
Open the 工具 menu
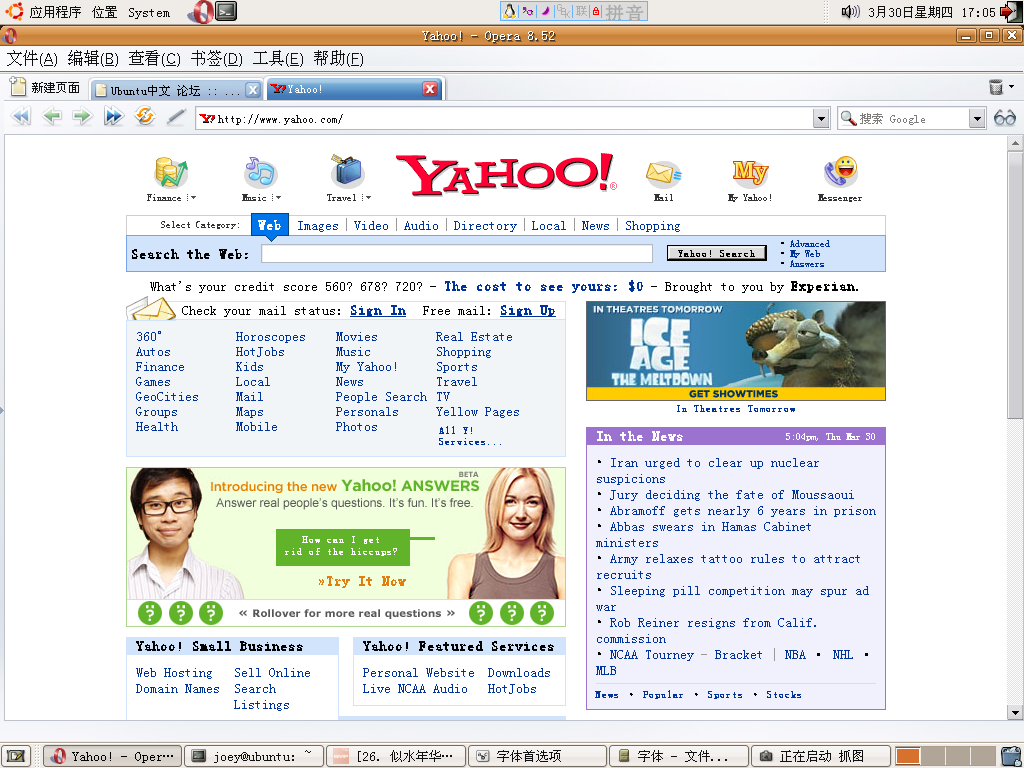(x=278, y=59)
